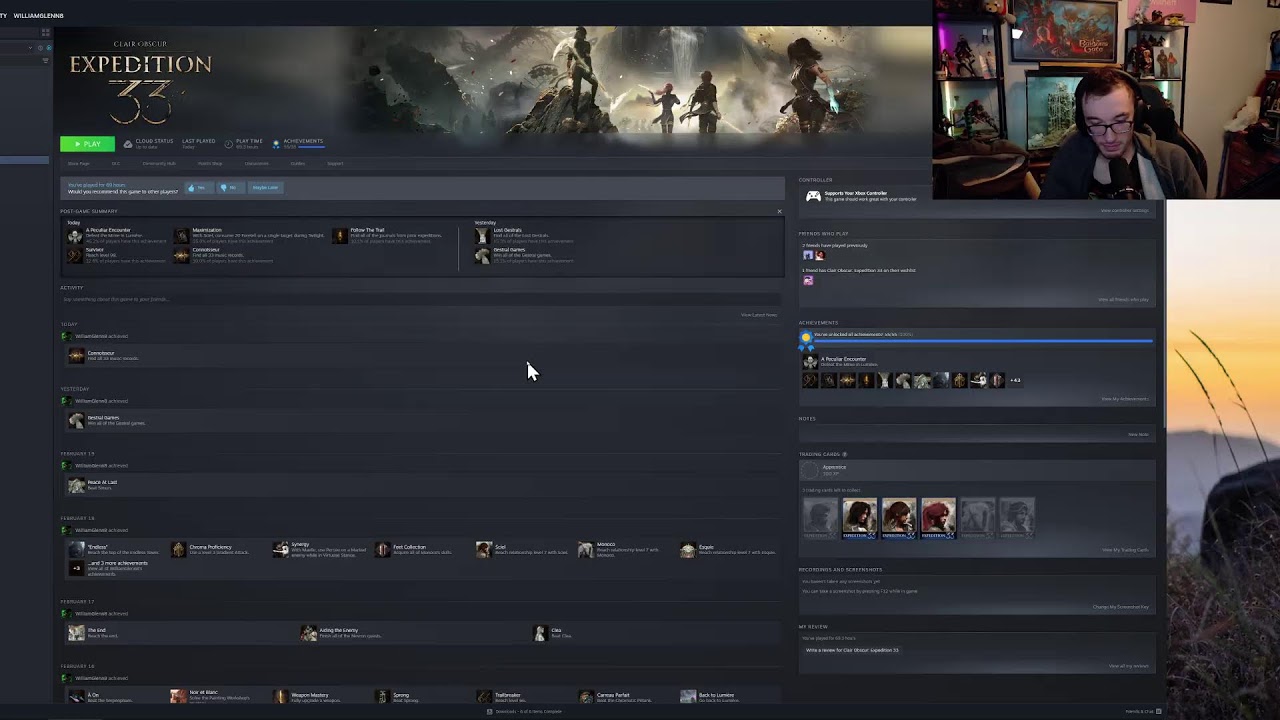Image resolution: width=1280 pixels, height=720 pixels.
Task: Click Gestral Games icon in Post-Game Summary
Action: pos(482,255)
